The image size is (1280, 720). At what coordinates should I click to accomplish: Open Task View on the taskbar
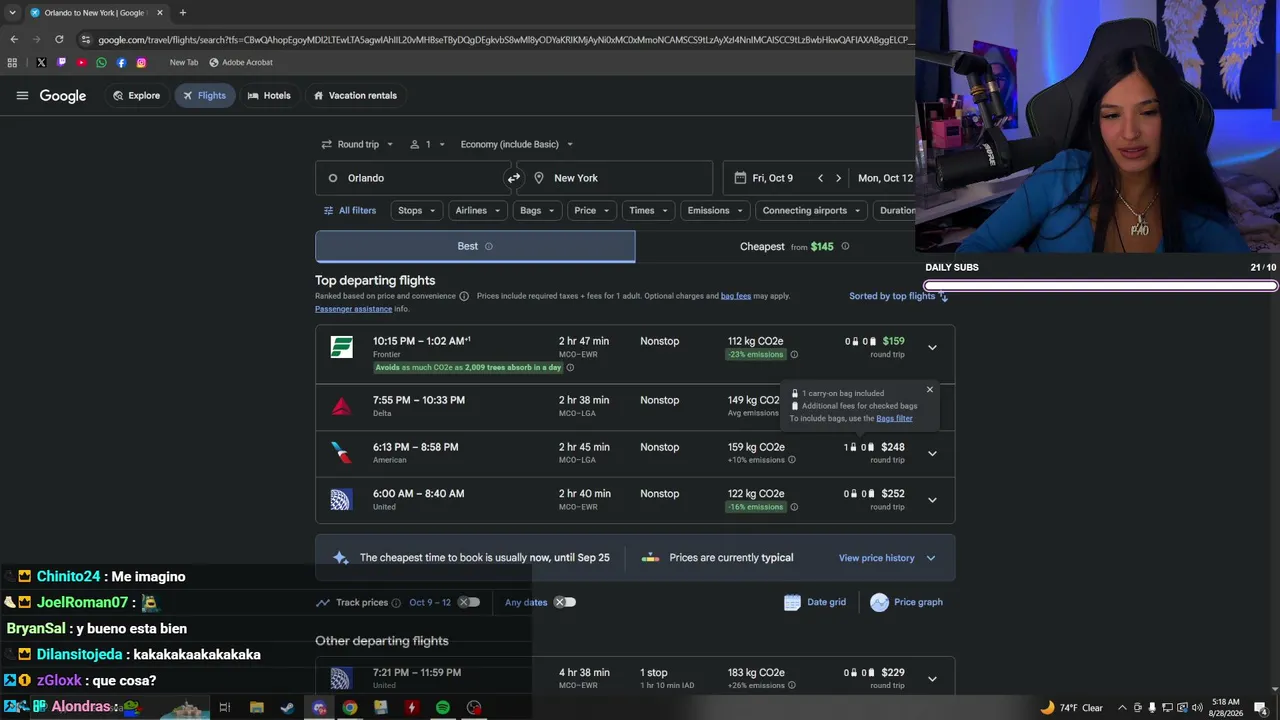(225, 708)
